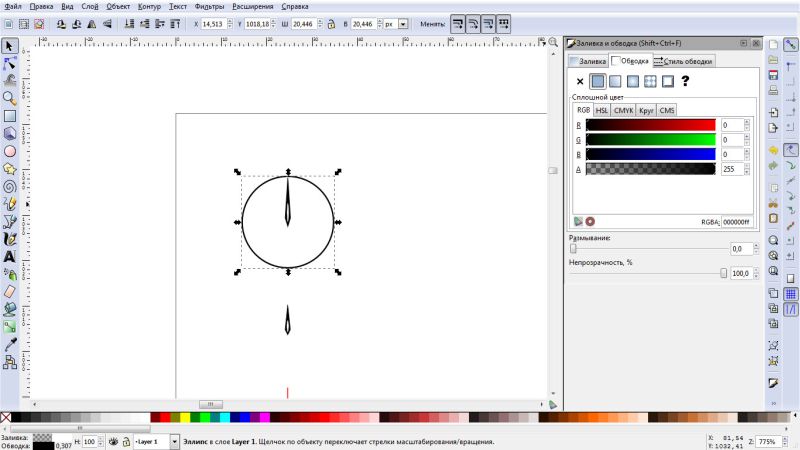Click the Save document icon
Viewport: 800px width, 450px height.
click(x=773, y=75)
